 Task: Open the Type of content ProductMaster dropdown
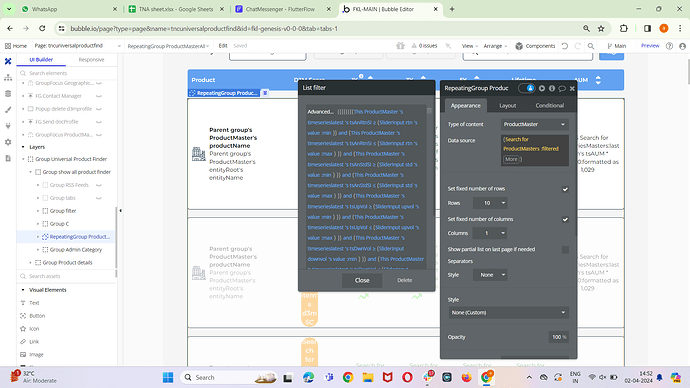(535, 124)
